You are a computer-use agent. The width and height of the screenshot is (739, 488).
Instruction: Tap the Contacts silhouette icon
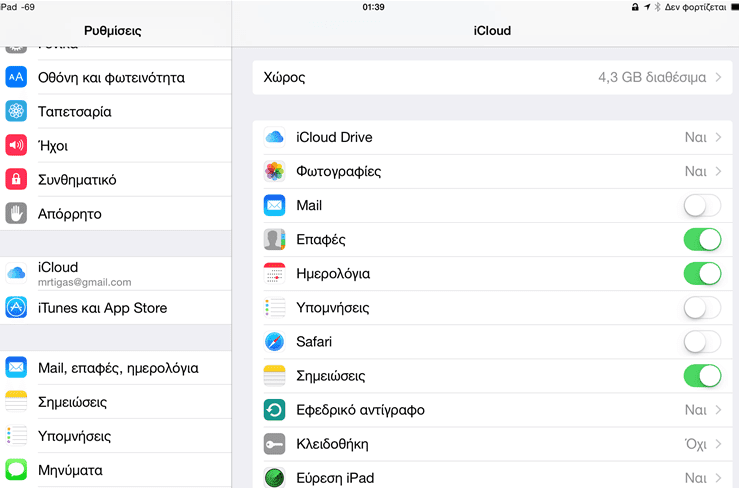(274, 239)
